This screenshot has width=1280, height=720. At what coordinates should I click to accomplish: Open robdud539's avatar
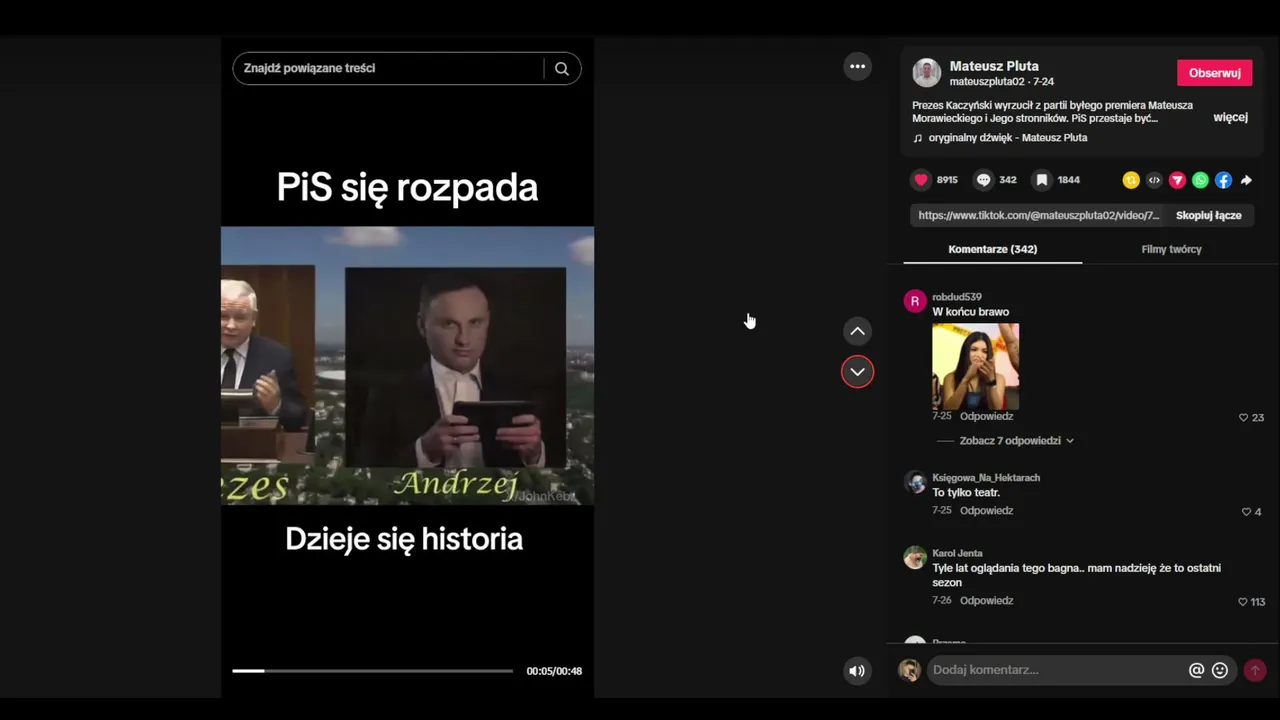(914, 301)
